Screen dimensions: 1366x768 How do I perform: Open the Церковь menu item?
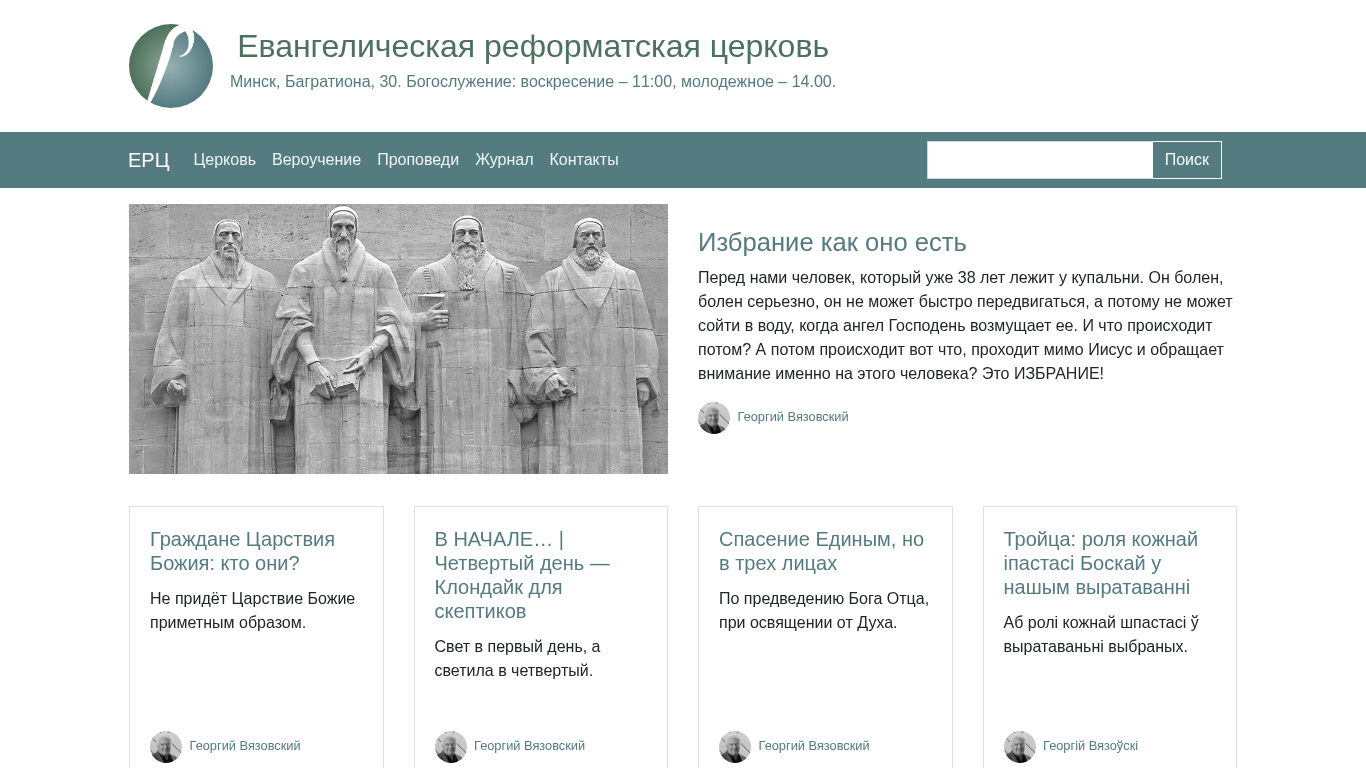click(225, 160)
